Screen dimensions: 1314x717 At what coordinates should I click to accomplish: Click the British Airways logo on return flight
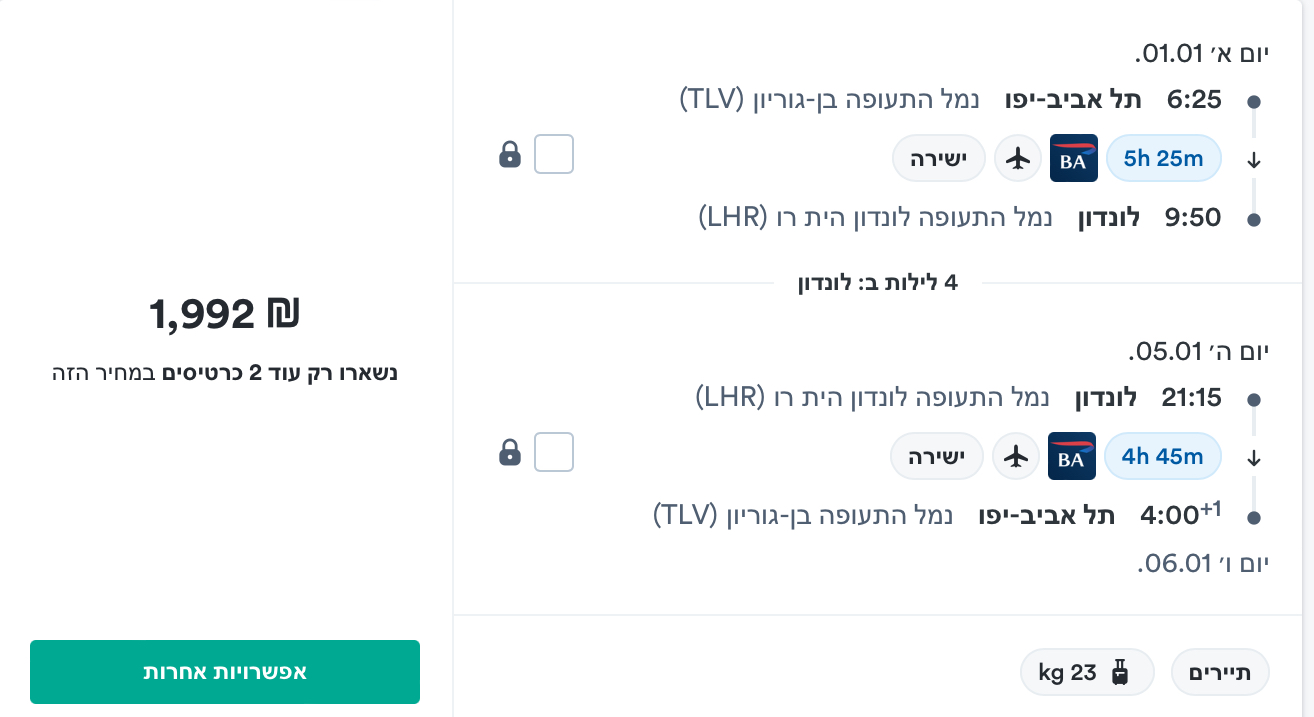tap(1071, 456)
